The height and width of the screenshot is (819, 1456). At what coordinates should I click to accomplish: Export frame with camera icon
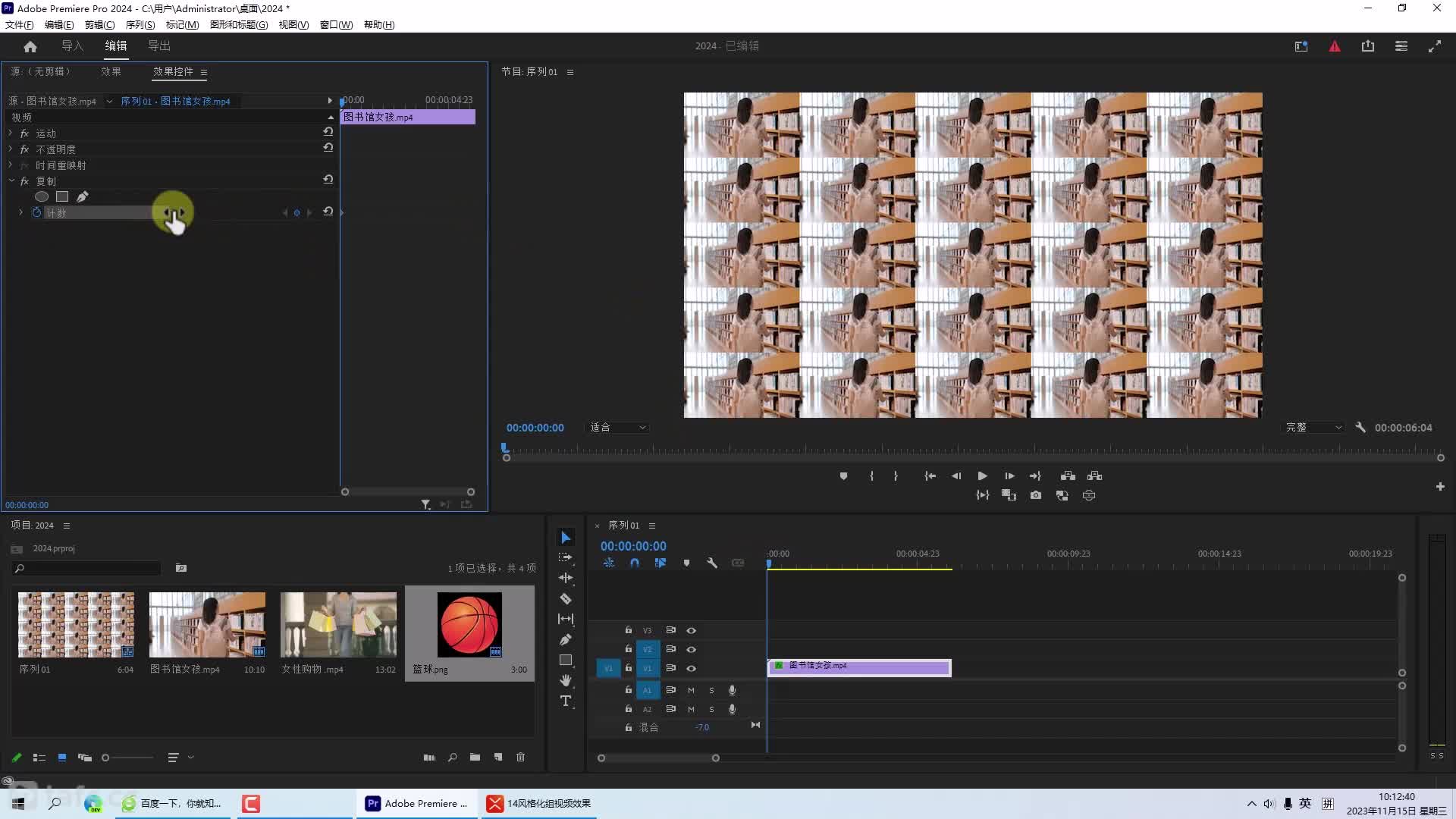[1036, 495]
